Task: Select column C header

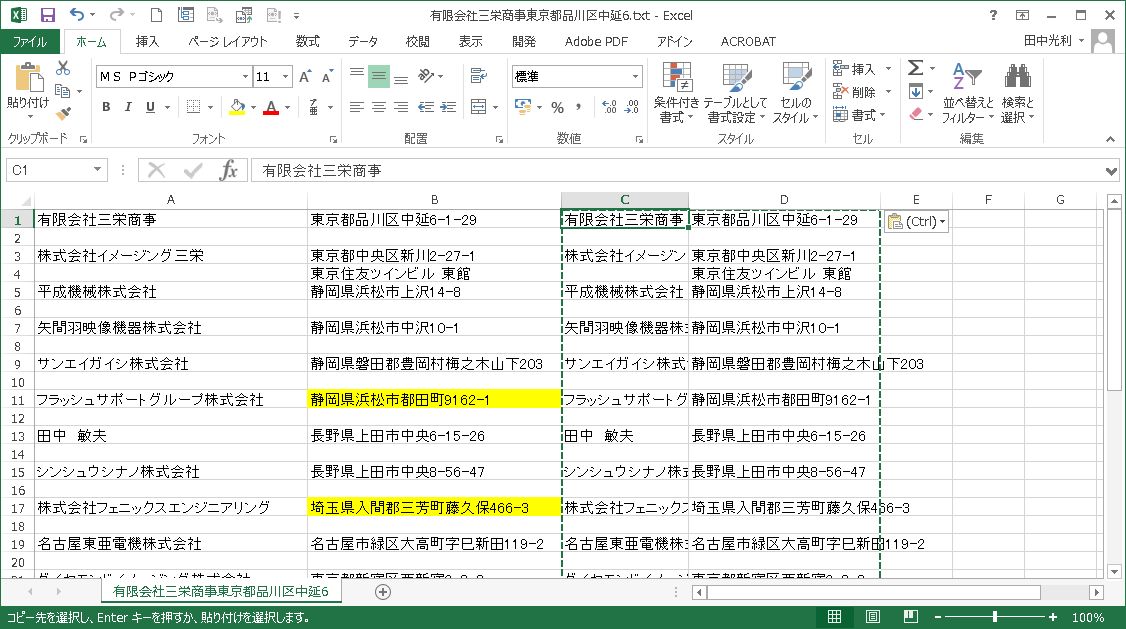Action: pos(624,200)
